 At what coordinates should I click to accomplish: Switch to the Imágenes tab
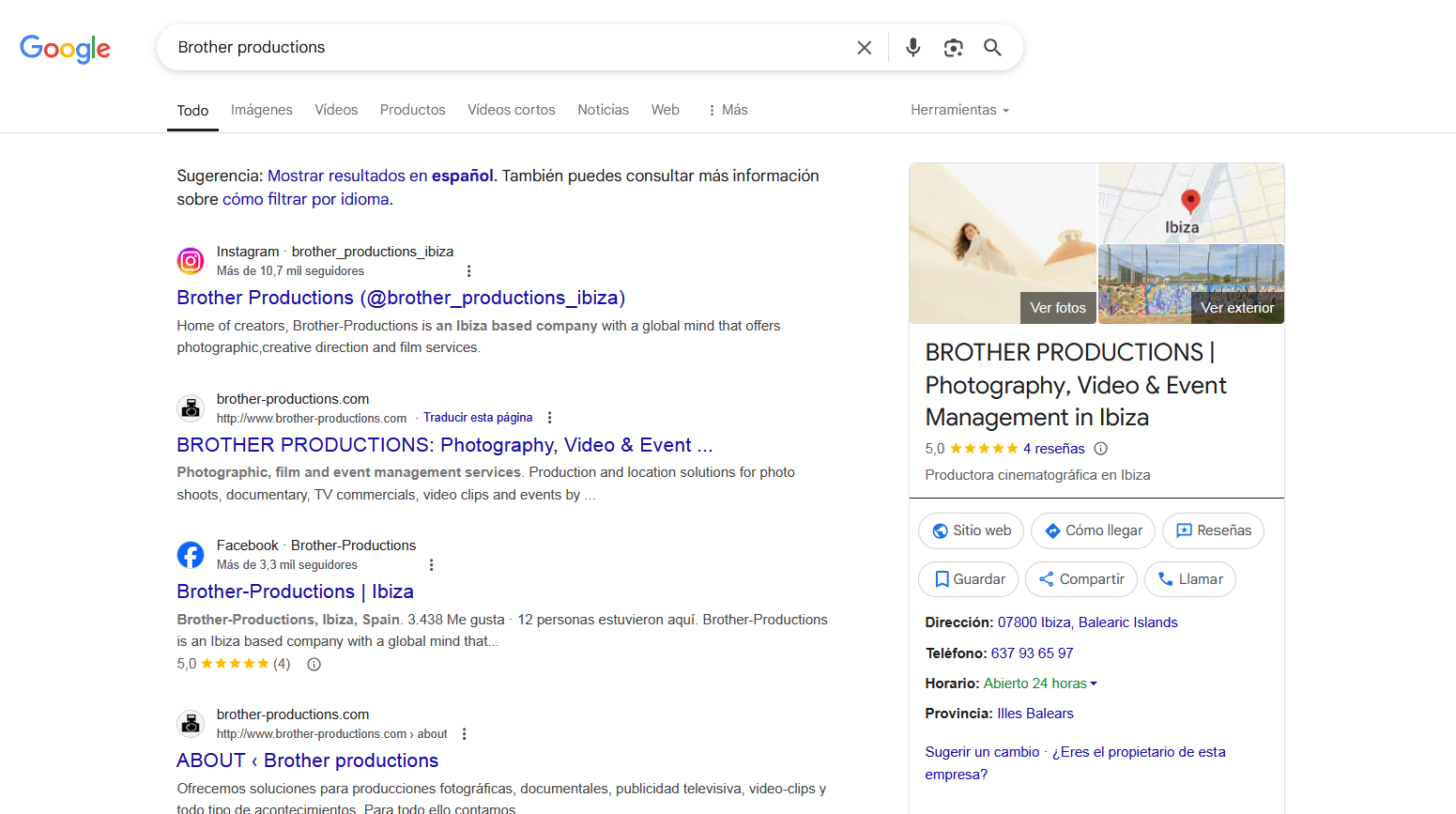262,110
